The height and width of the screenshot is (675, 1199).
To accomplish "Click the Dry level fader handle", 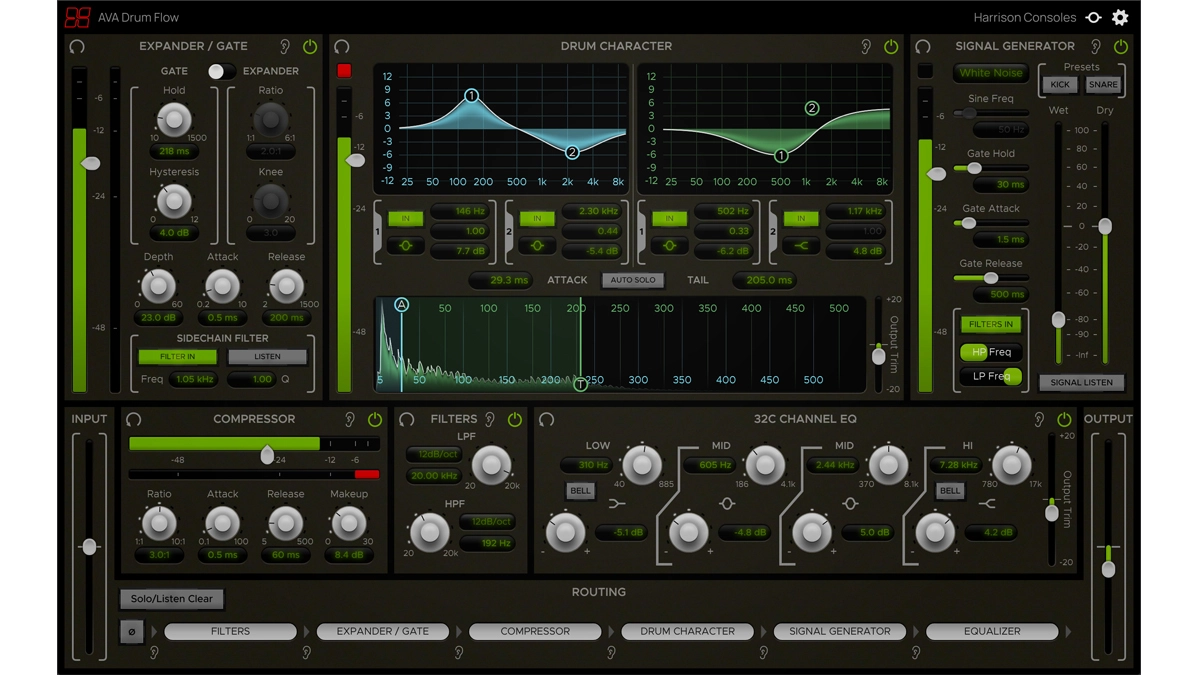I will point(1105,226).
